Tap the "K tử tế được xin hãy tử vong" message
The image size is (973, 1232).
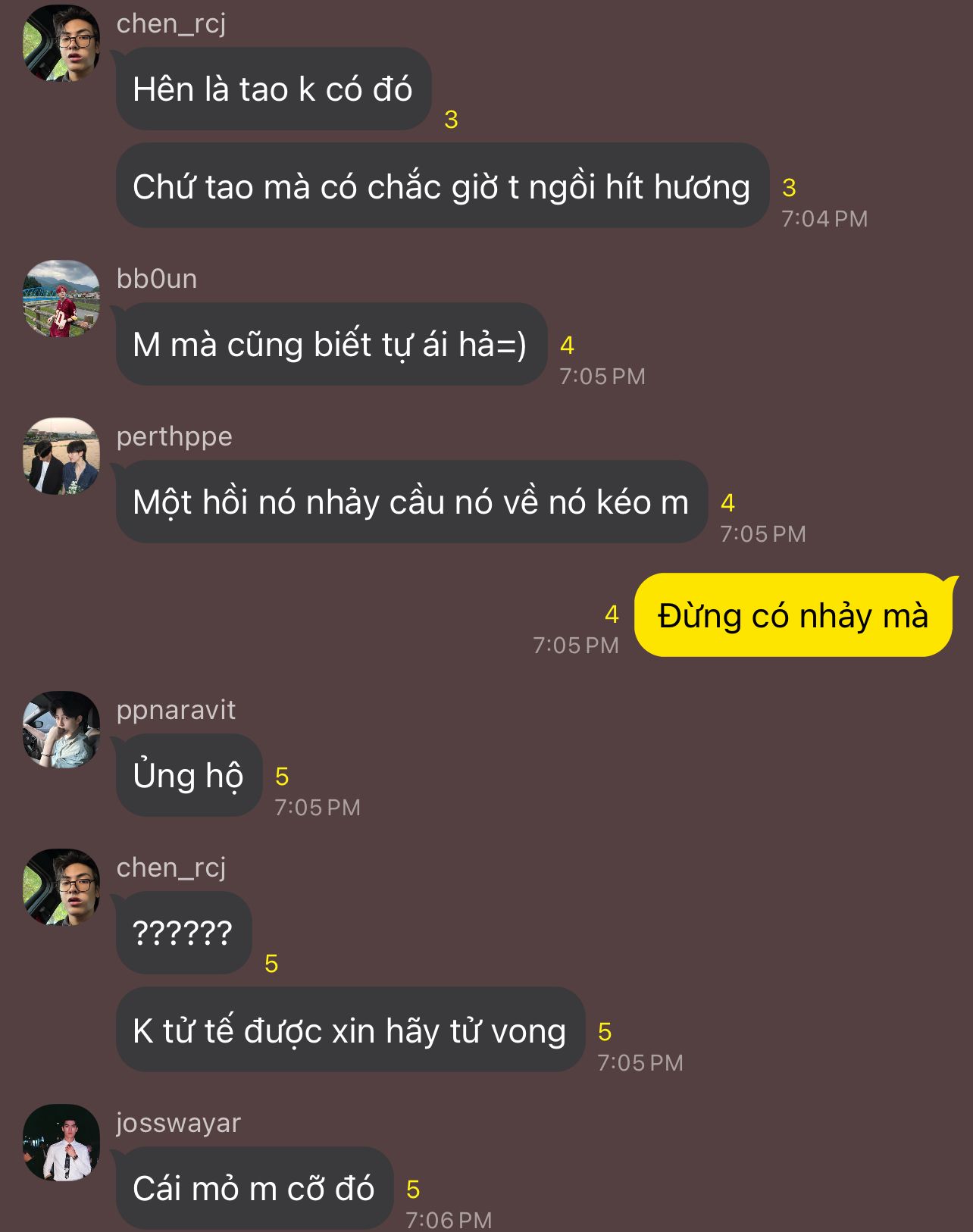click(350, 1030)
